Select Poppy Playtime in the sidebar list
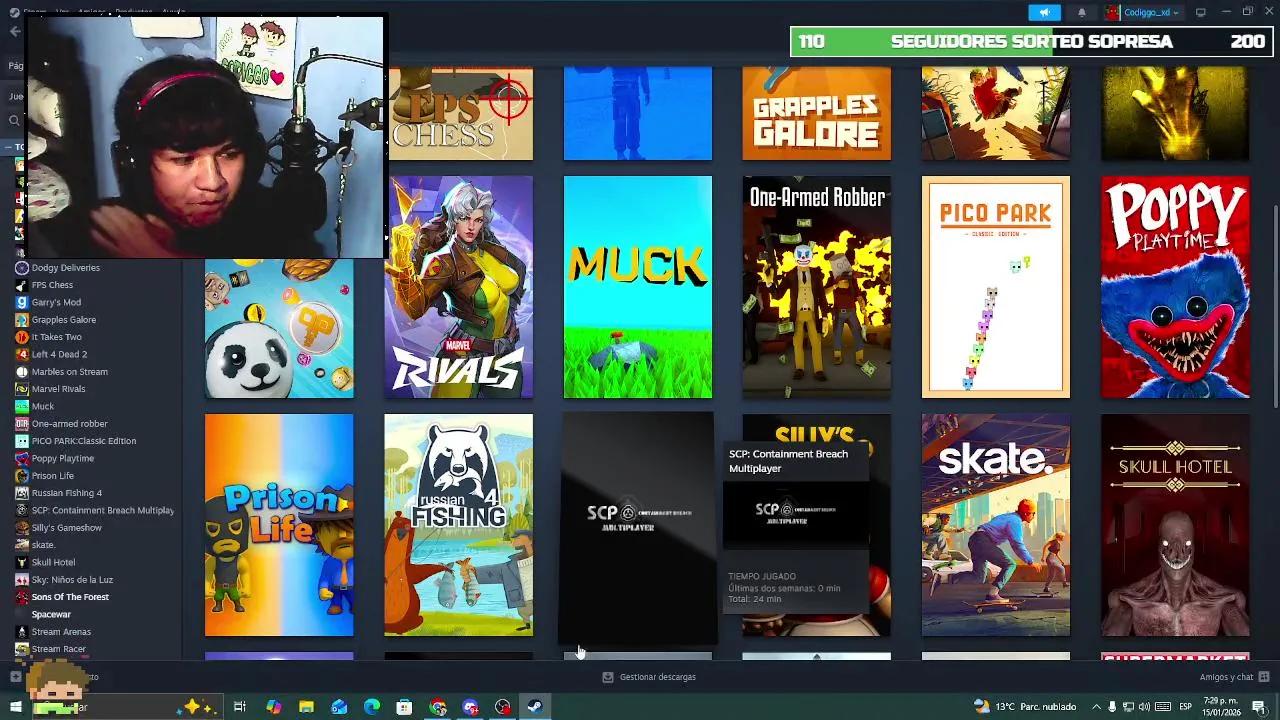 pyautogui.click(x=63, y=458)
